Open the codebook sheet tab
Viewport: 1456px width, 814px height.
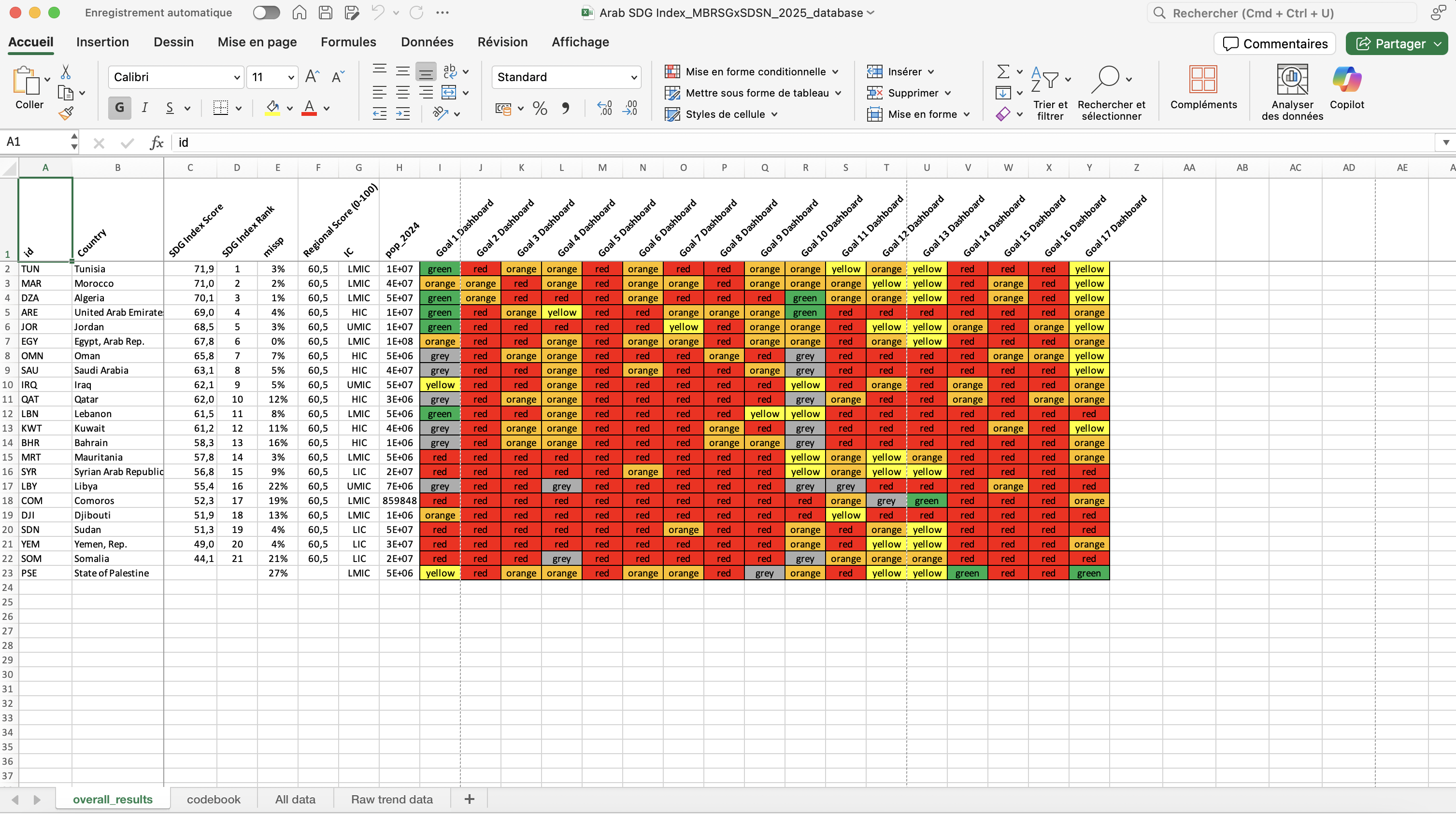pos(213,799)
